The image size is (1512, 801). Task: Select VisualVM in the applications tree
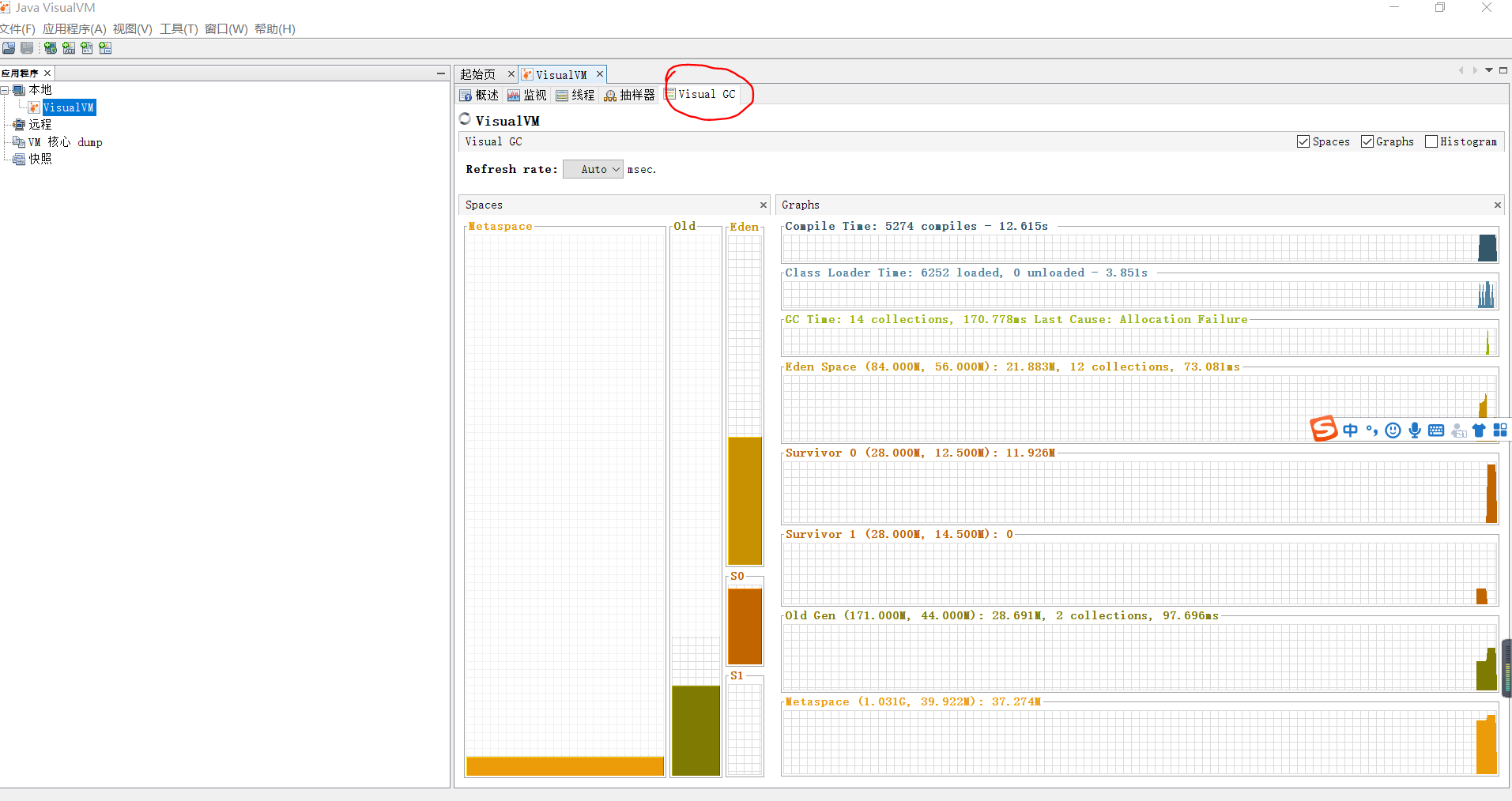coord(69,107)
